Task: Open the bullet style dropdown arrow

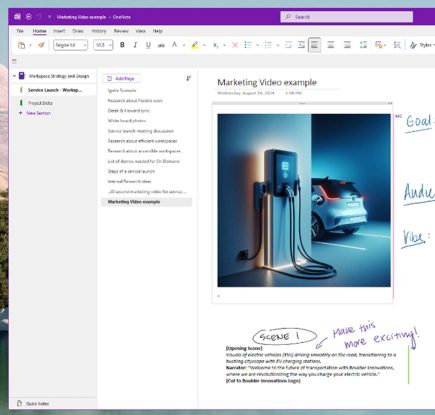Action: coord(257,45)
